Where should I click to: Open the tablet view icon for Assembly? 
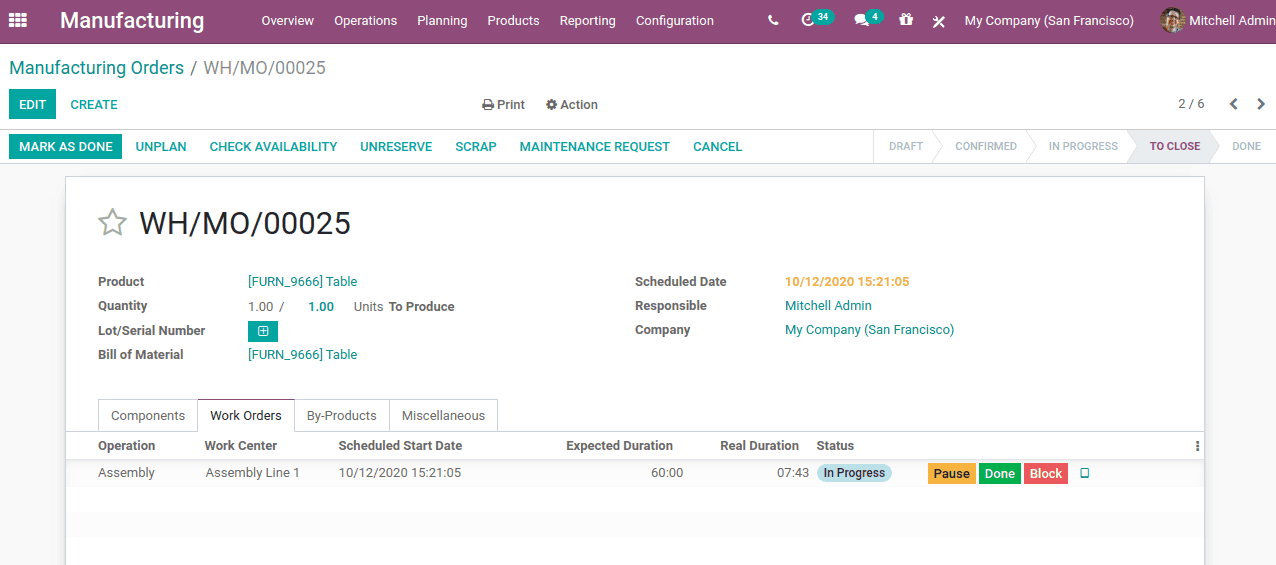click(1085, 473)
